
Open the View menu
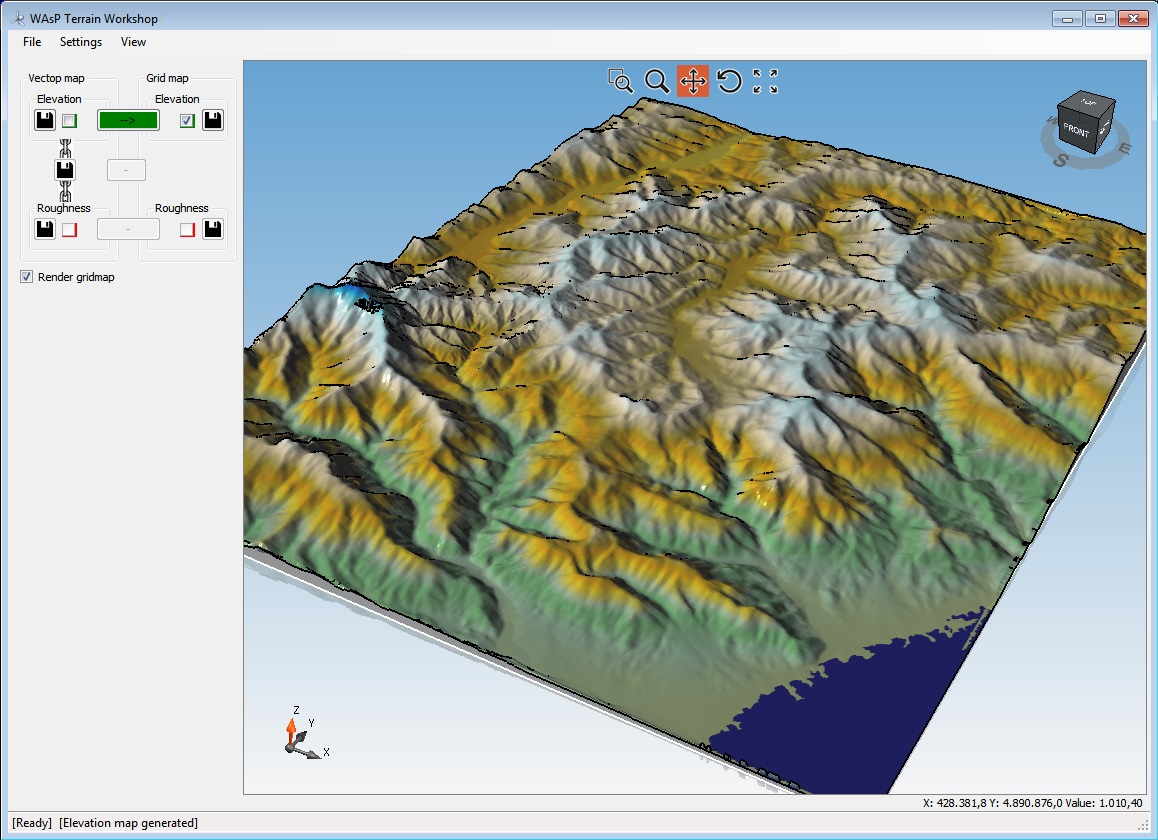point(133,42)
